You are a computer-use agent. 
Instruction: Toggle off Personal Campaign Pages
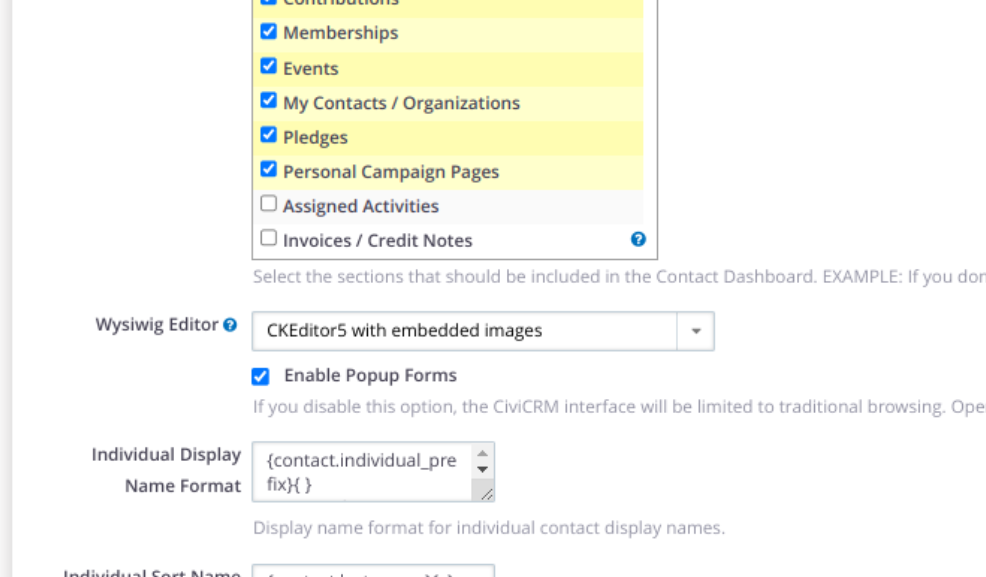coord(268,170)
